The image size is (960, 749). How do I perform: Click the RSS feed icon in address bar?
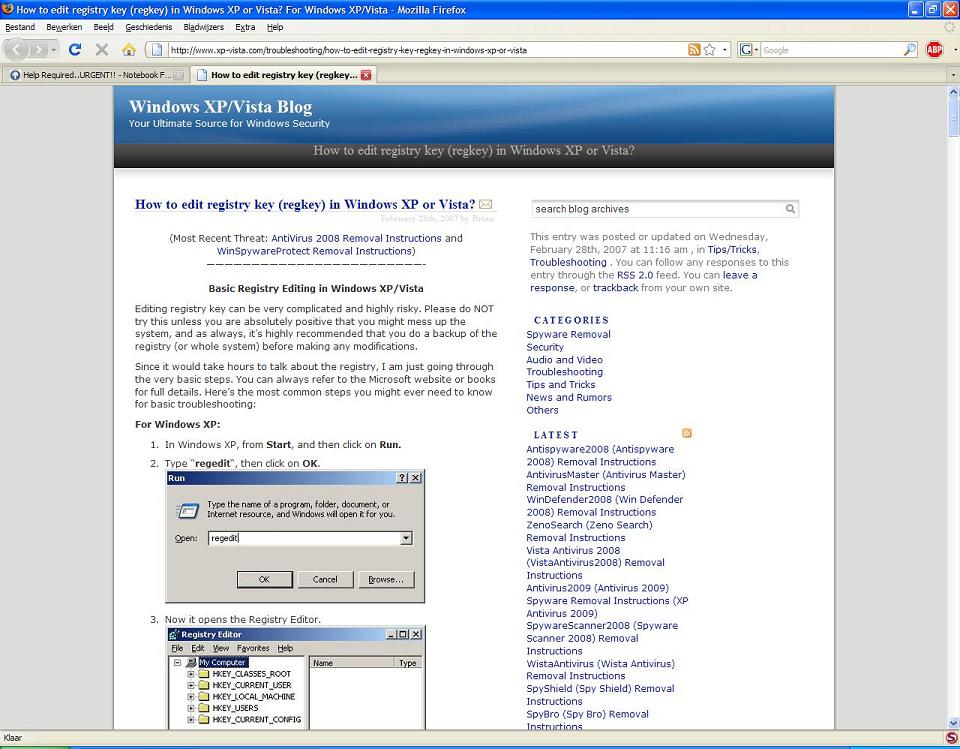coord(694,50)
